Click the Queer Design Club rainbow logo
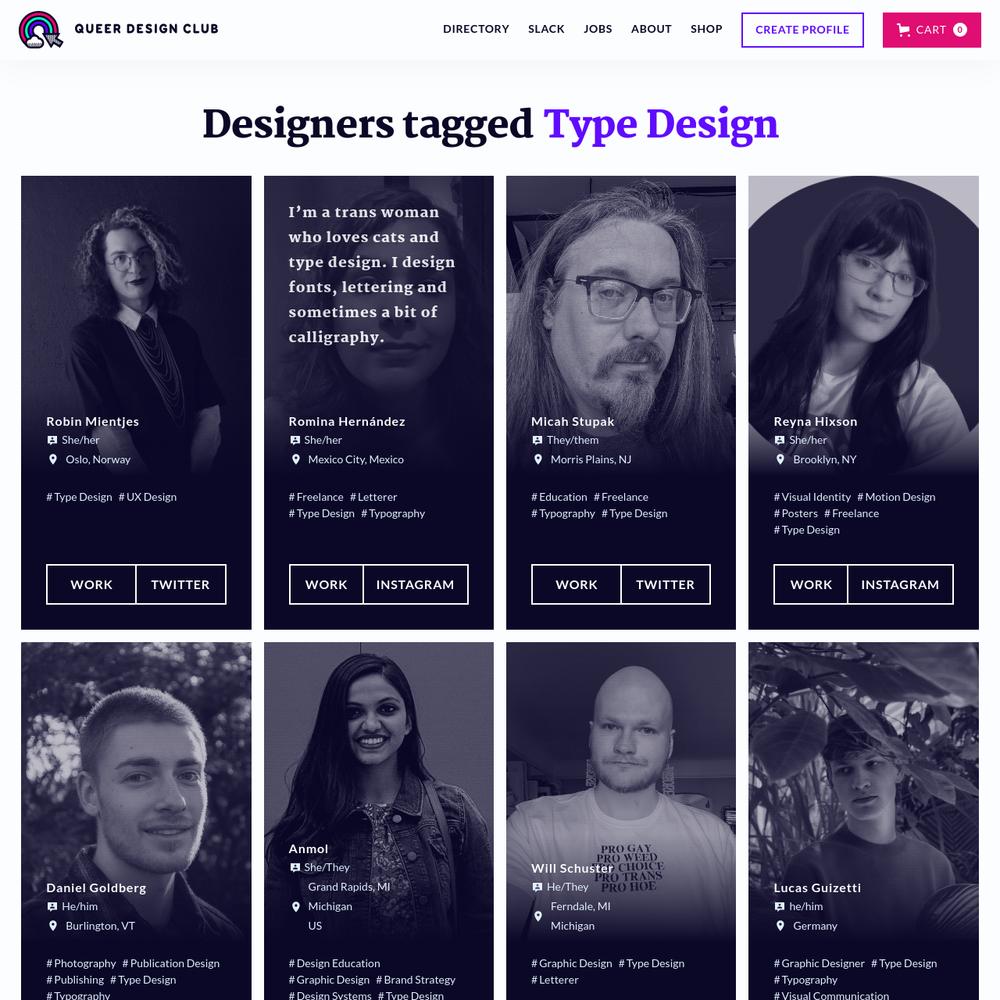The width and height of the screenshot is (1000, 1000). [40, 29]
